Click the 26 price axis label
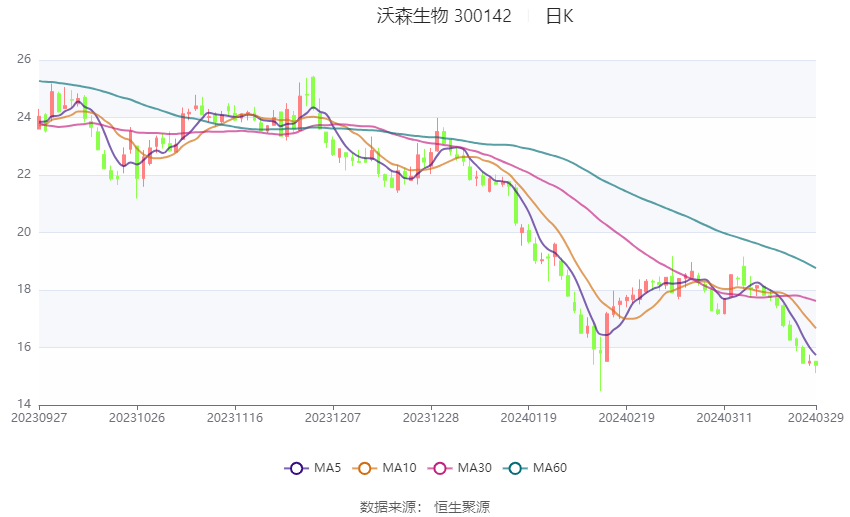This screenshot has height=517, width=850. (24, 59)
